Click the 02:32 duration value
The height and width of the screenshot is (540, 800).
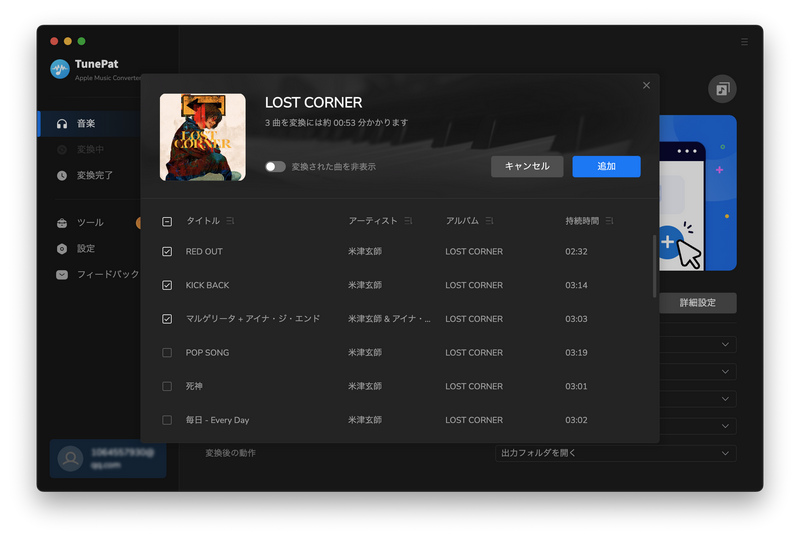[576, 252]
